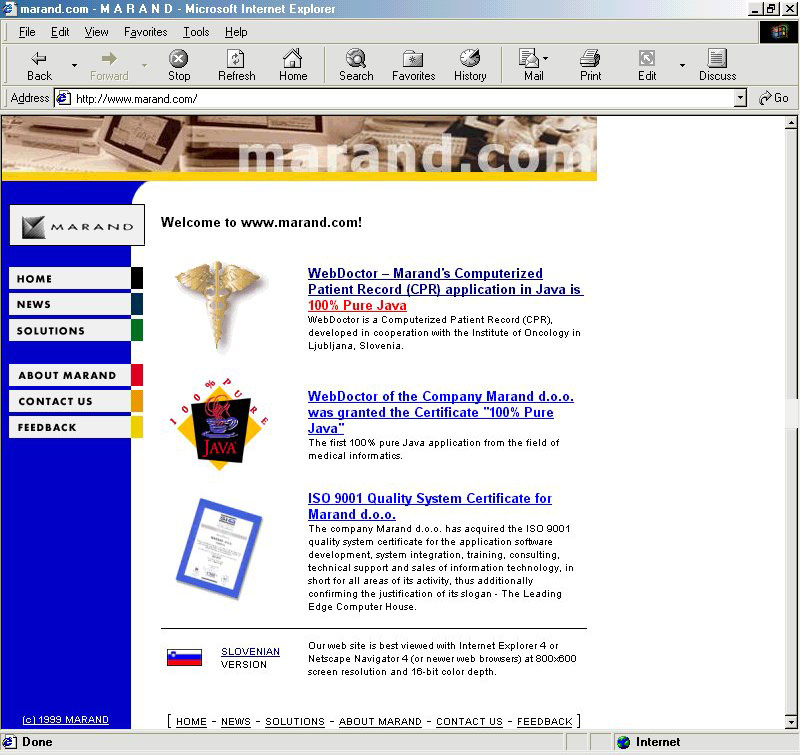
Task: Select HOME in the sidebar navigation
Action: click(x=76, y=279)
